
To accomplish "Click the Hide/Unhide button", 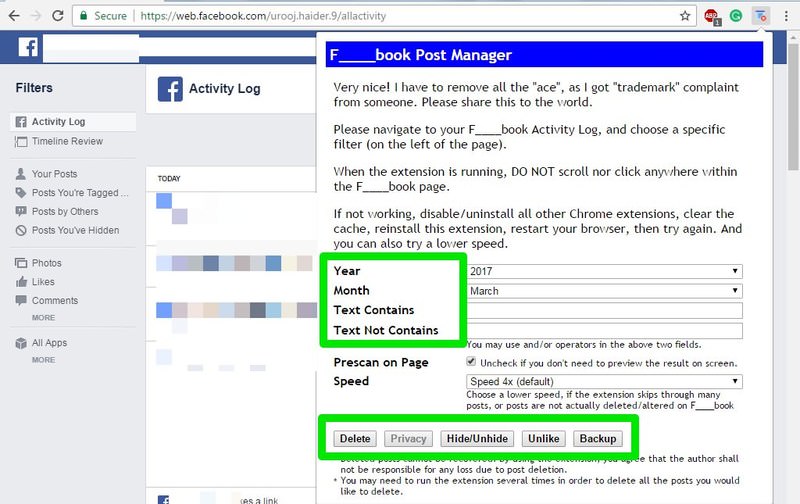I will tap(477, 439).
